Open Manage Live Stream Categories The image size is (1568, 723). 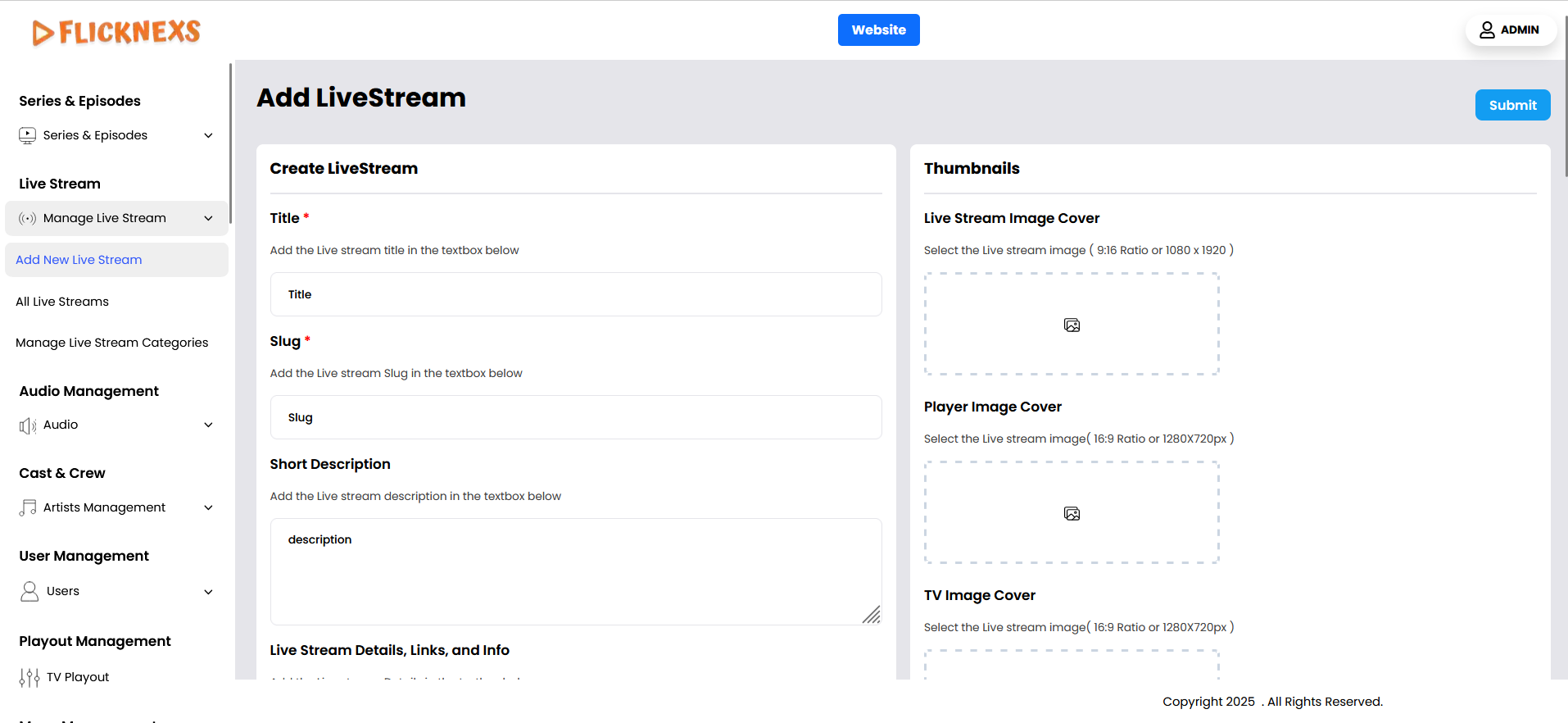pyautogui.click(x=111, y=343)
